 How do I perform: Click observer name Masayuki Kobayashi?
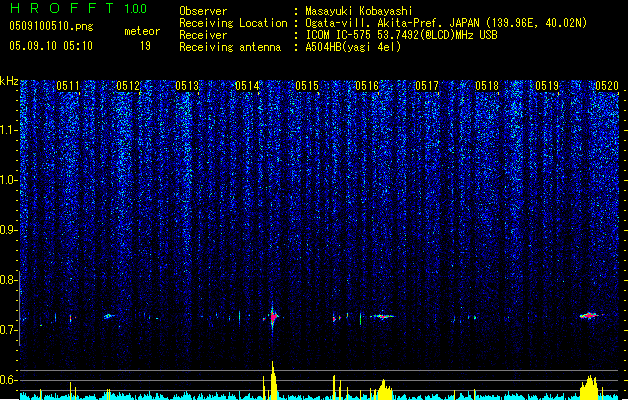coord(359,11)
